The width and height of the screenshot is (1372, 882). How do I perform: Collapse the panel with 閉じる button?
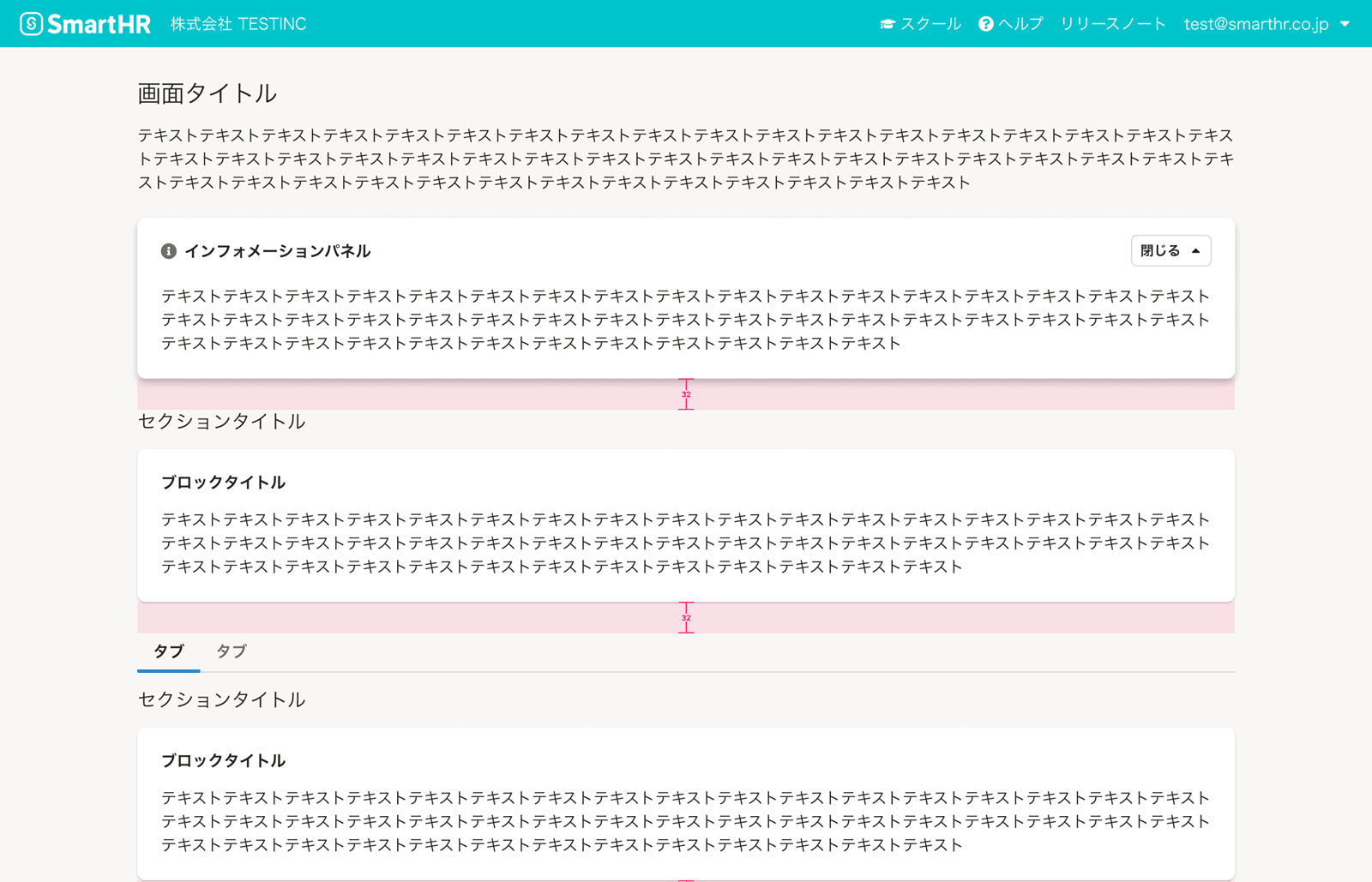pos(1170,251)
